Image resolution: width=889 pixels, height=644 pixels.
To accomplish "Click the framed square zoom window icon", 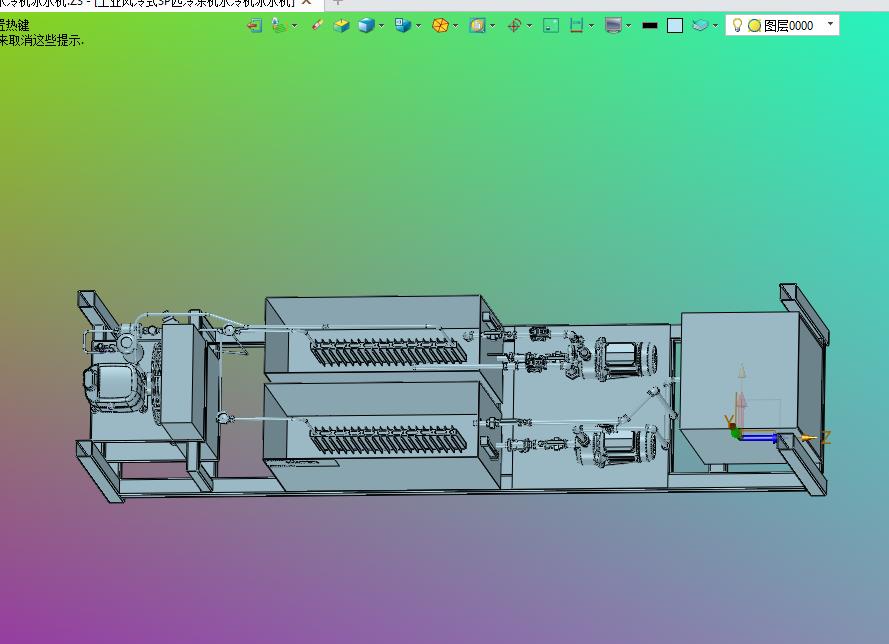I will point(477,26).
